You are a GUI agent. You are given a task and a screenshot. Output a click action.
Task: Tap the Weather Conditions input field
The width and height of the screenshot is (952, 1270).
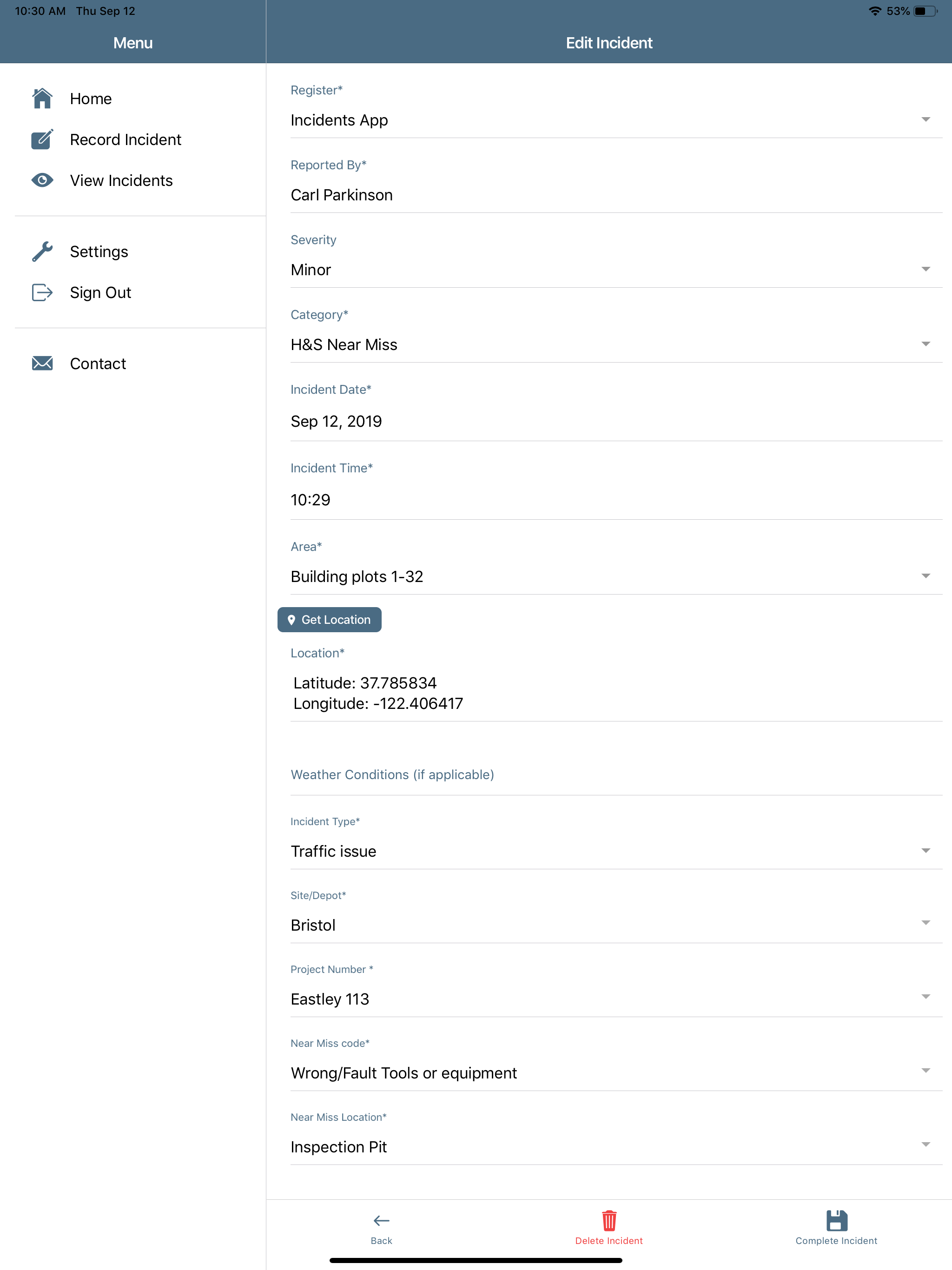616,775
